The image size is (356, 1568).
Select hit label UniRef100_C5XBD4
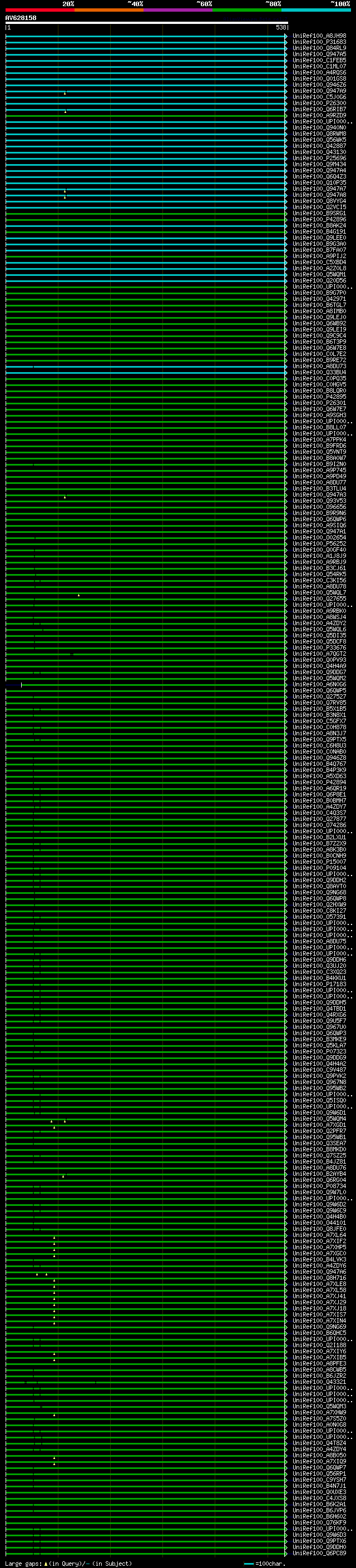click(x=319, y=262)
